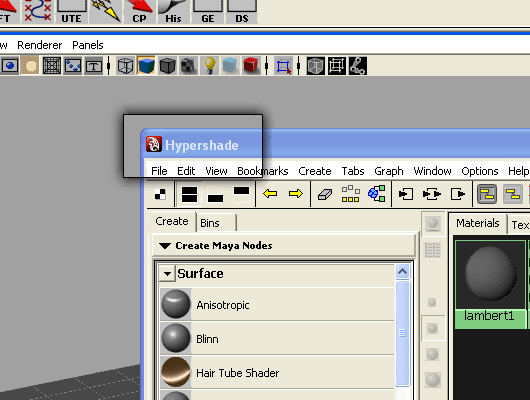The height and width of the screenshot is (400, 530).
Task: Open the Hypershade Create menu
Action: (315, 171)
